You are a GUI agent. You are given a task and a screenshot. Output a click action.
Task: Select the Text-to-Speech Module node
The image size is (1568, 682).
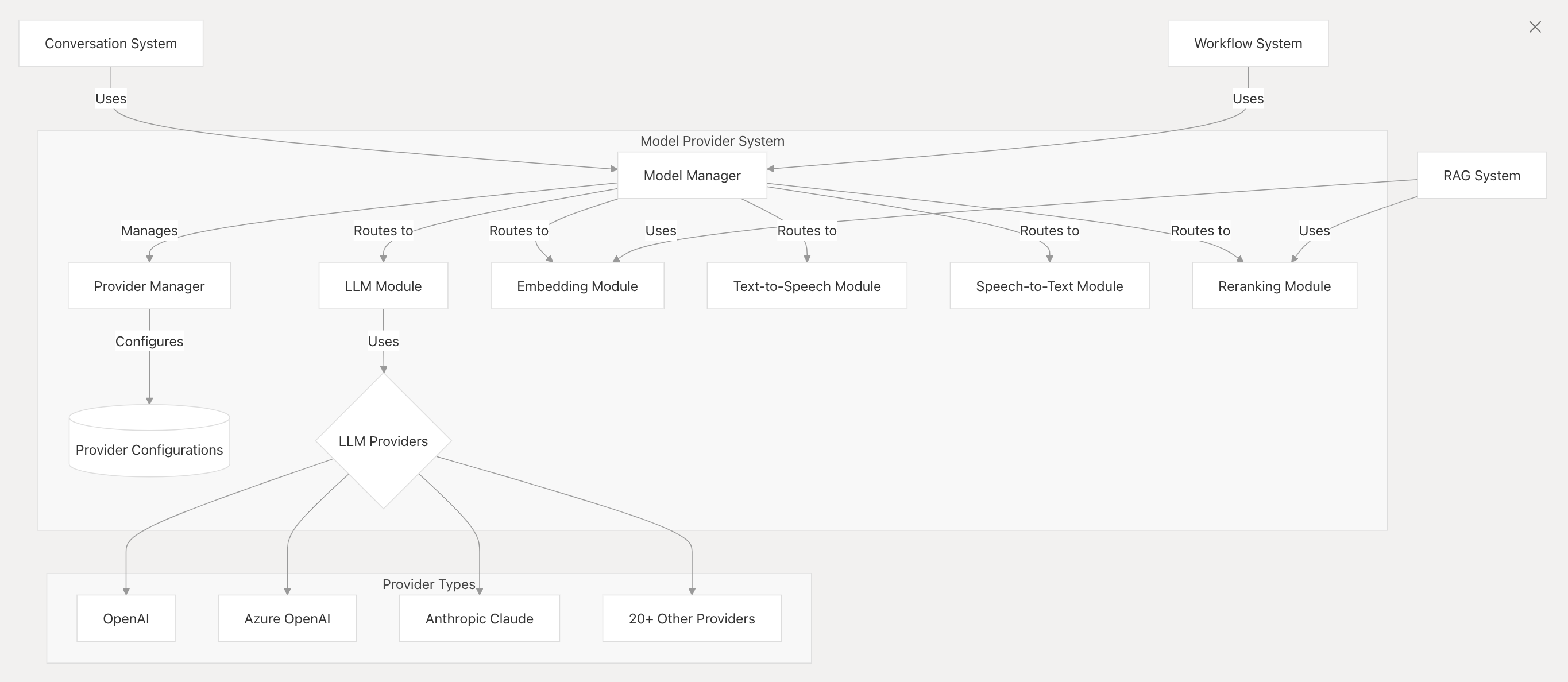click(x=806, y=286)
